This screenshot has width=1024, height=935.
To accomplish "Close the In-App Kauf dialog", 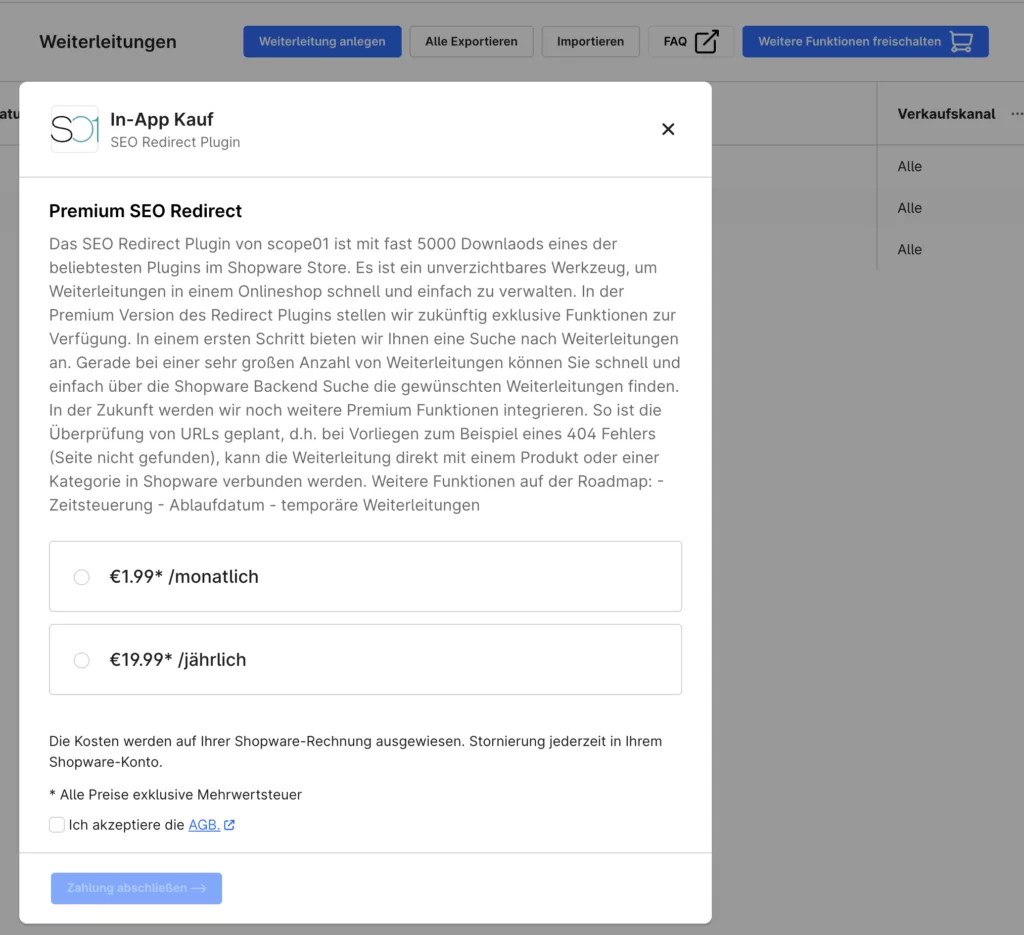I will (x=668, y=129).
